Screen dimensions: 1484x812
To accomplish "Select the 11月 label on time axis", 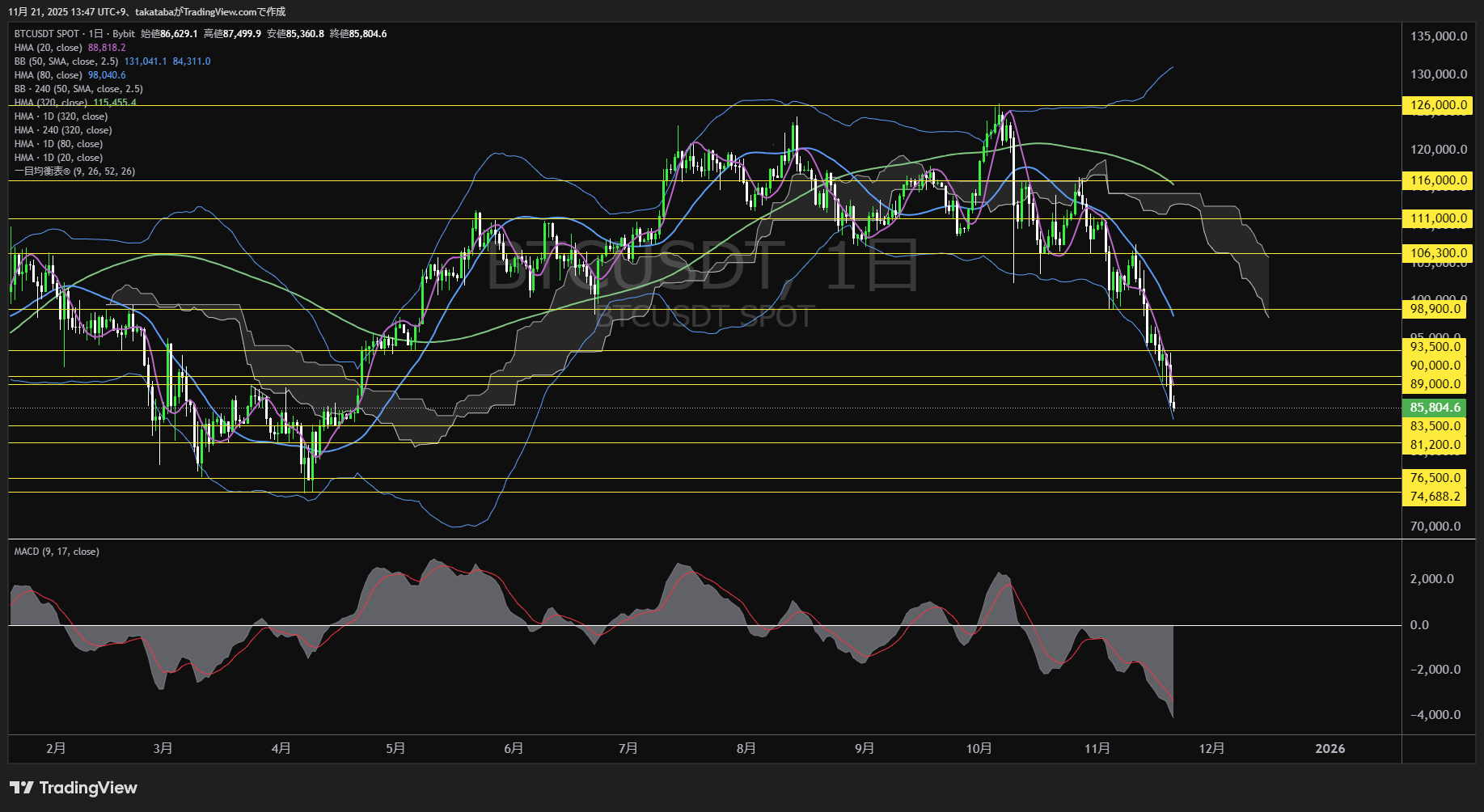I will coord(1097,748).
